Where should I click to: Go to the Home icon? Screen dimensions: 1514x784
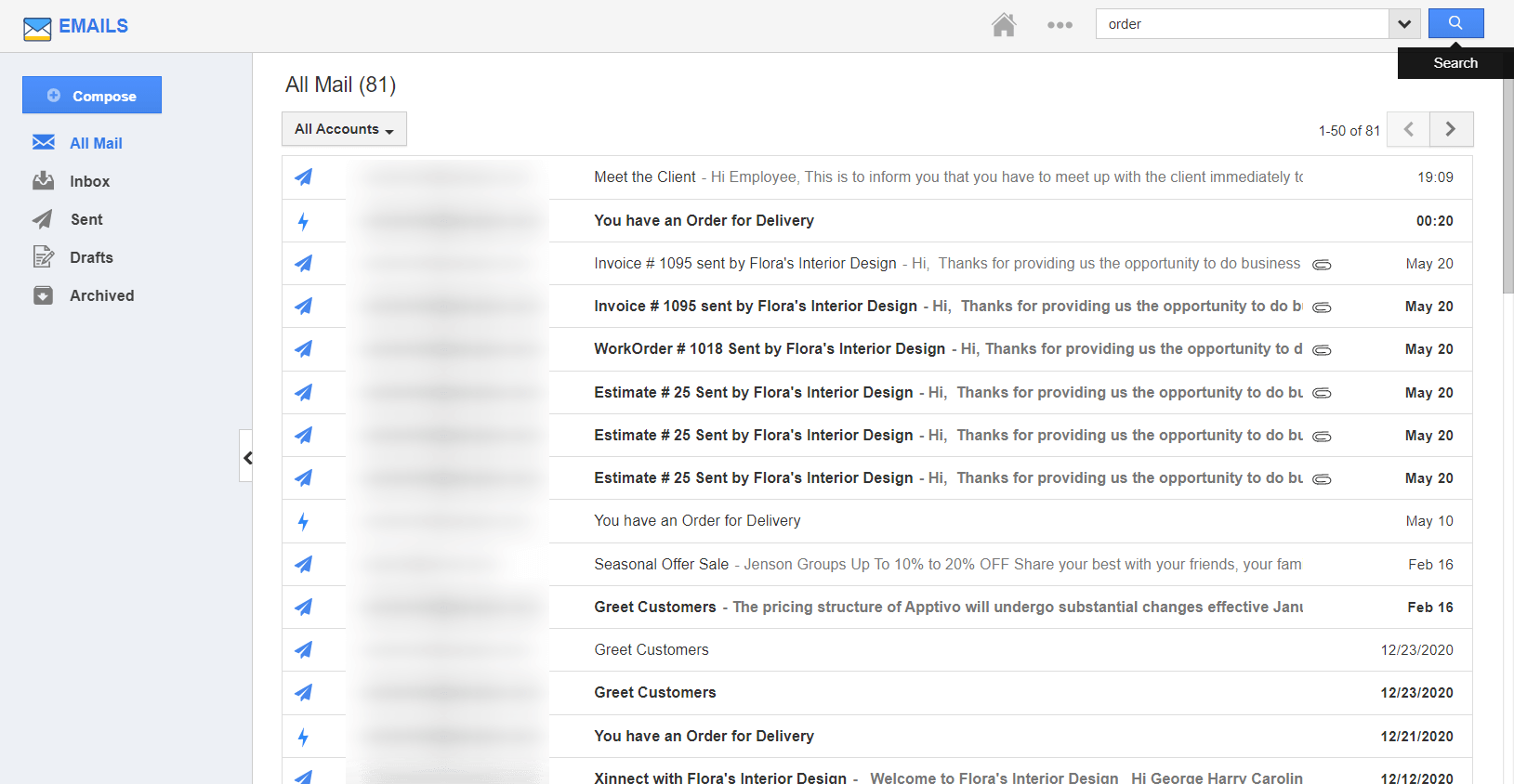(x=1004, y=24)
